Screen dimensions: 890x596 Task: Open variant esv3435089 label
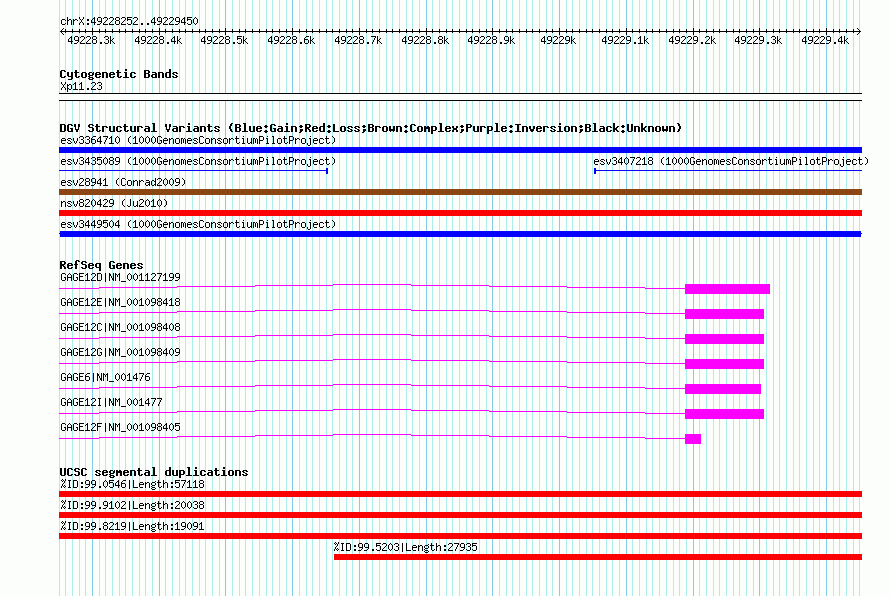[198, 161]
